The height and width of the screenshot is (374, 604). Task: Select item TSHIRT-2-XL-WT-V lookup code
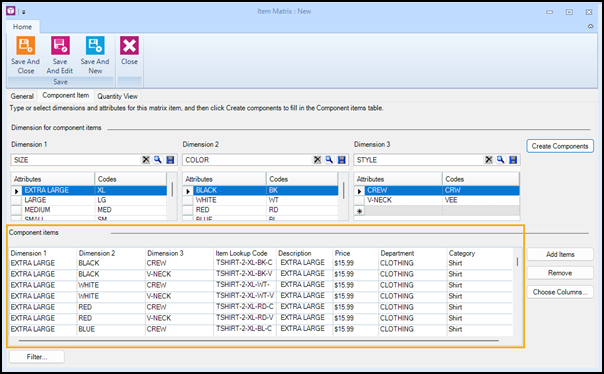click(244, 295)
